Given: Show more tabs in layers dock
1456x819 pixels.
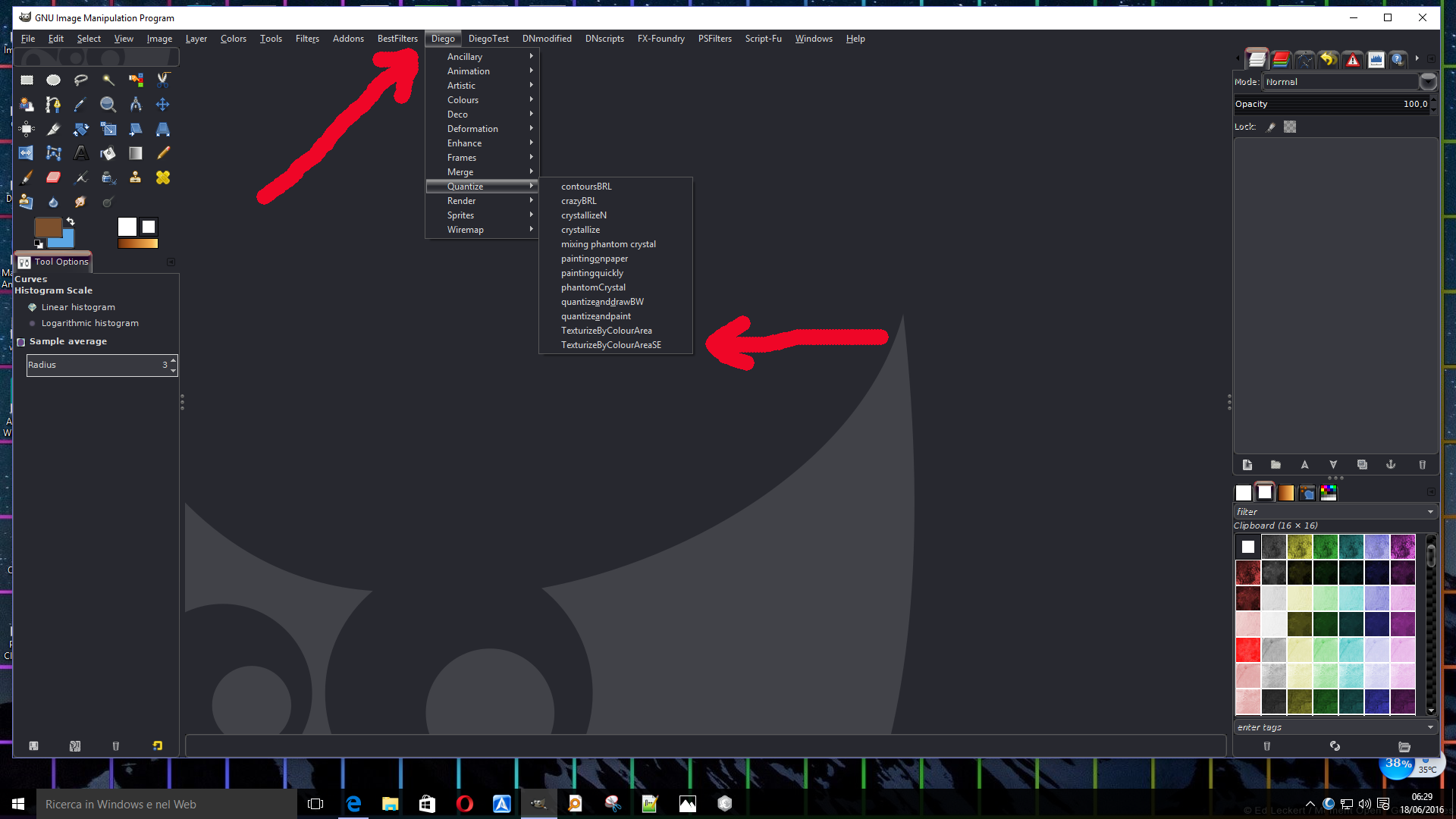Looking at the screenshot, I should click(x=1417, y=58).
